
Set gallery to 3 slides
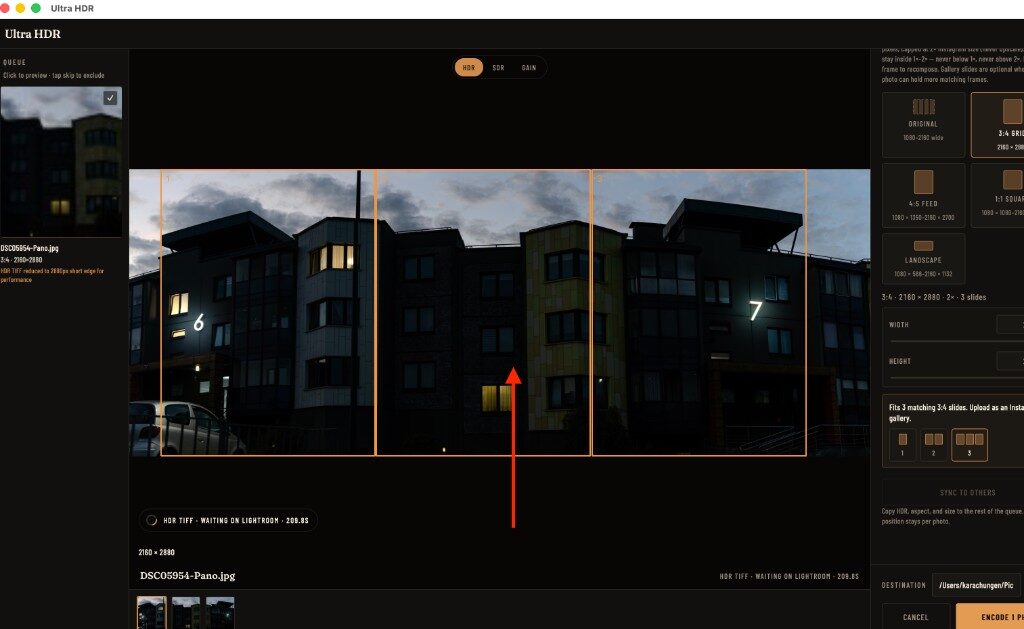[969, 445]
